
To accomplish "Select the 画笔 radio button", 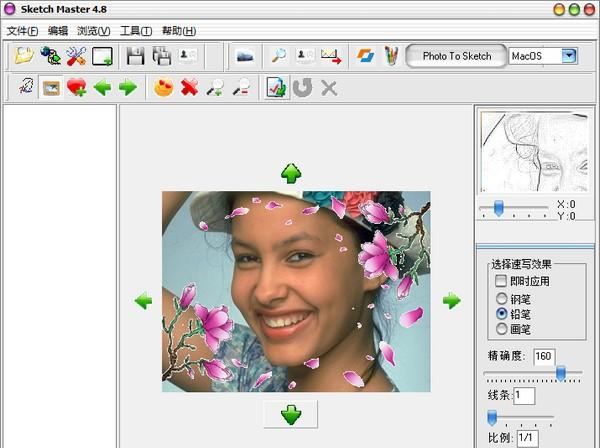I will [x=501, y=328].
